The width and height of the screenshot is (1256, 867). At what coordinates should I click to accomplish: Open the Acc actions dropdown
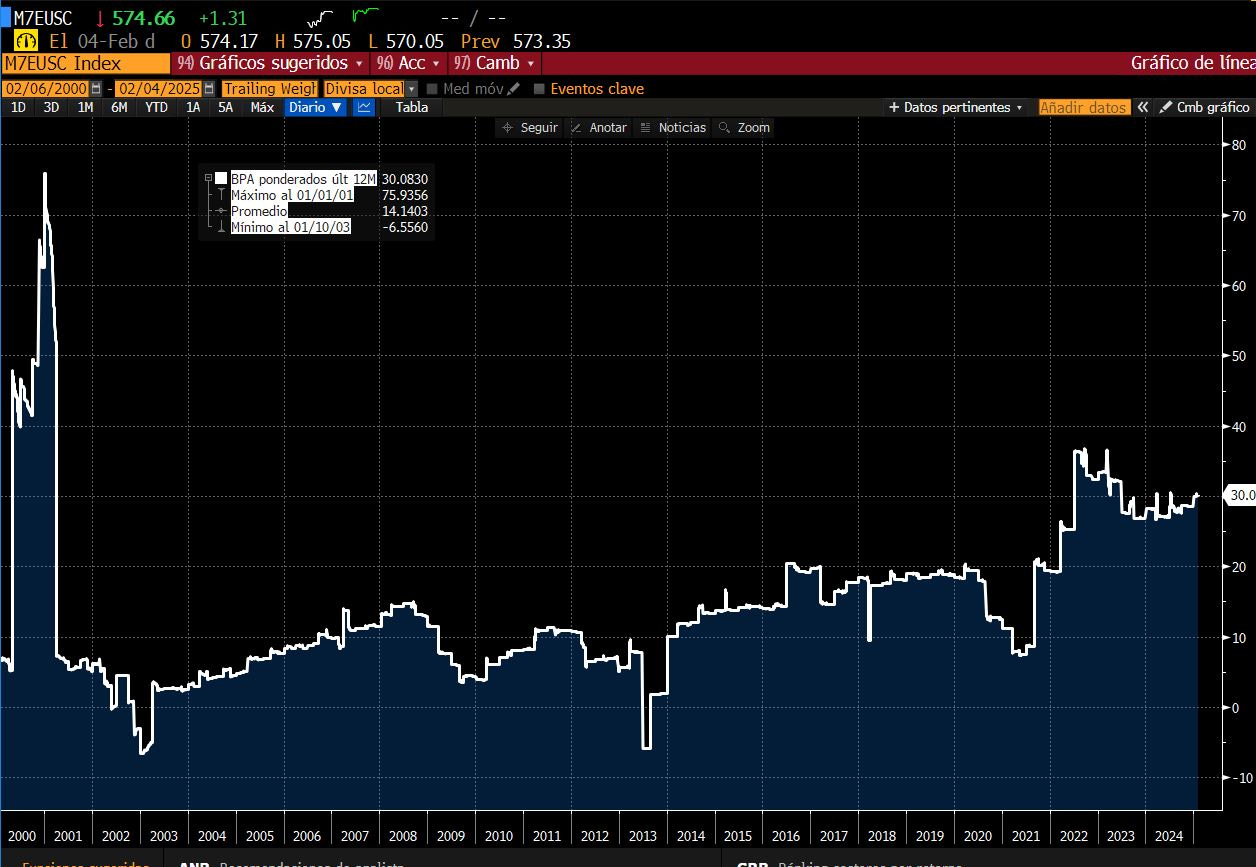(x=410, y=62)
